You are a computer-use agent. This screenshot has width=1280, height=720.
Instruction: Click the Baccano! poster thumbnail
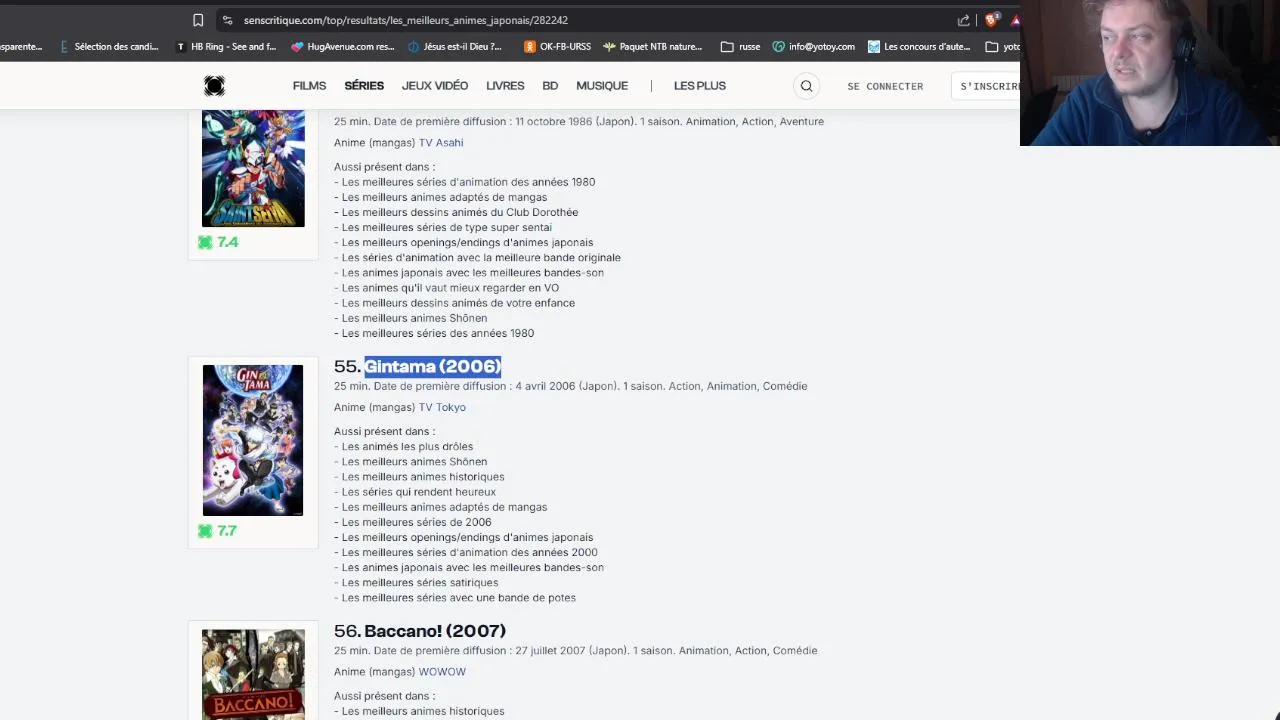click(253, 674)
